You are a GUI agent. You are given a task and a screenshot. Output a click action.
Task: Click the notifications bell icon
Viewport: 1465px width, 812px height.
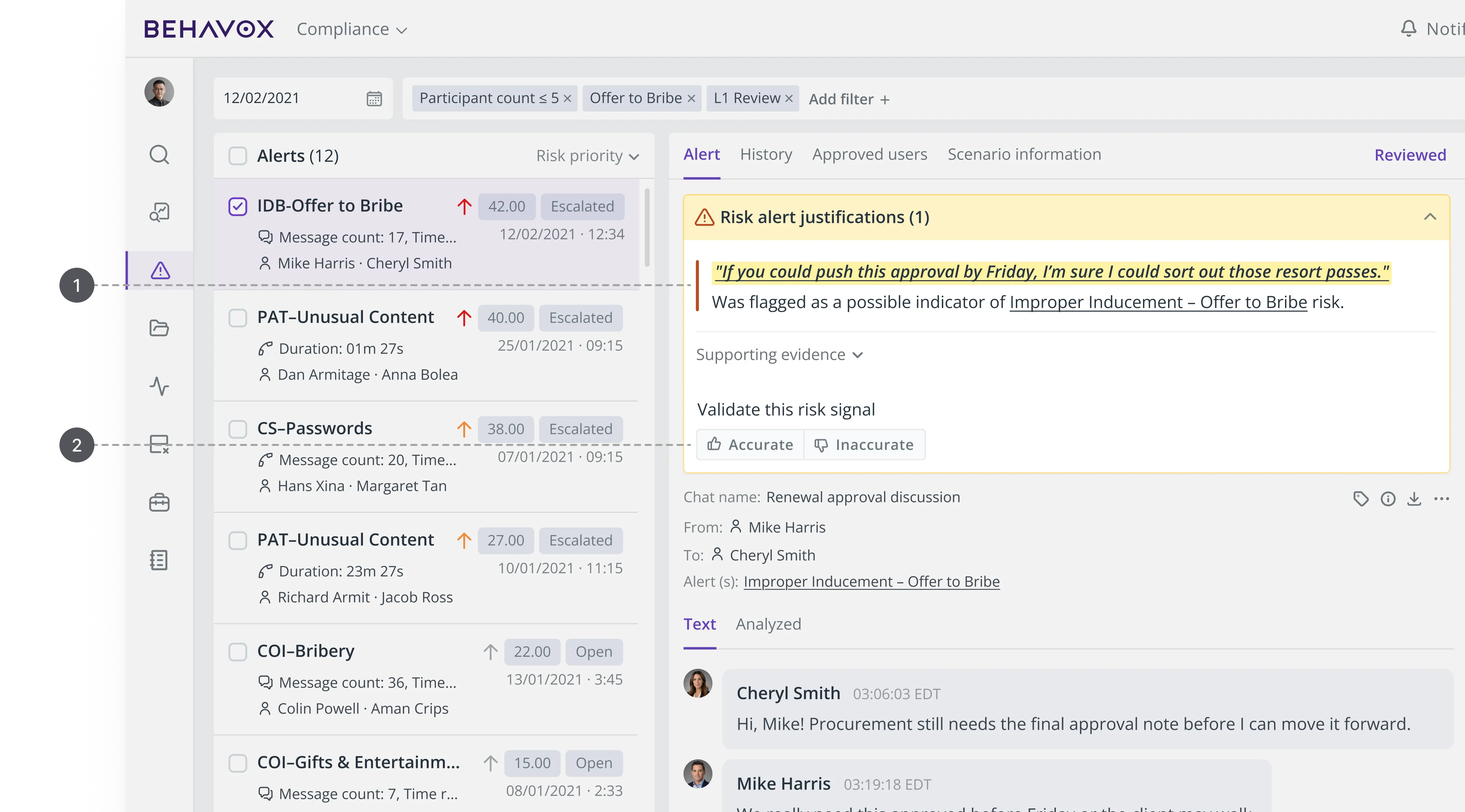[1408, 28]
